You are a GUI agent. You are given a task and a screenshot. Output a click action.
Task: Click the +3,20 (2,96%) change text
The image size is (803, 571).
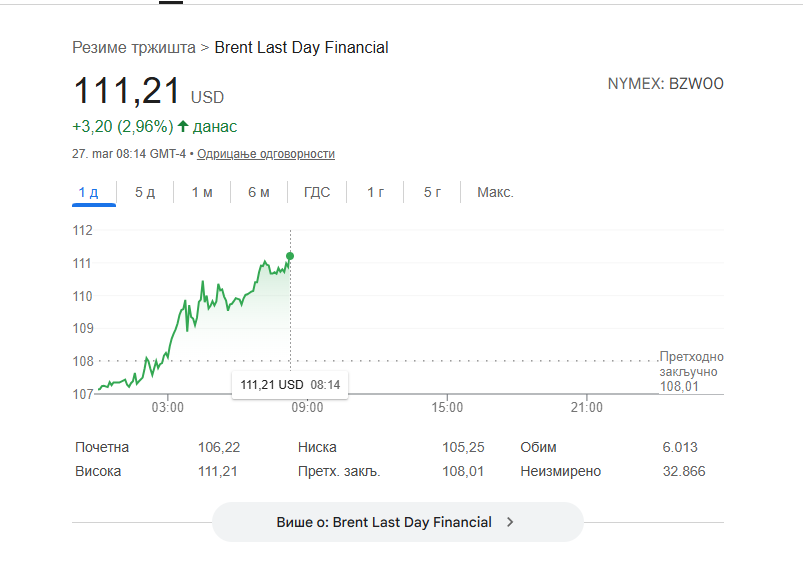click(123, 126)
